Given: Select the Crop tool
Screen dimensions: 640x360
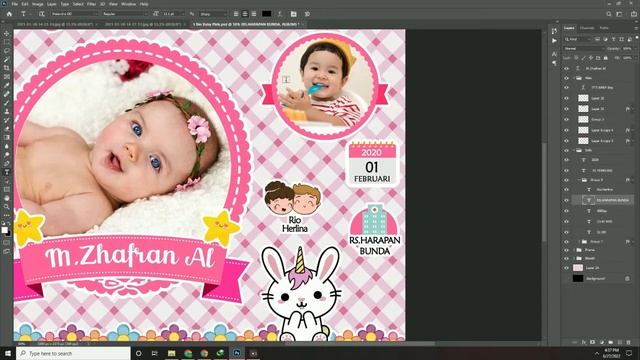Looking at the screenshot, I should pos(7,68).
